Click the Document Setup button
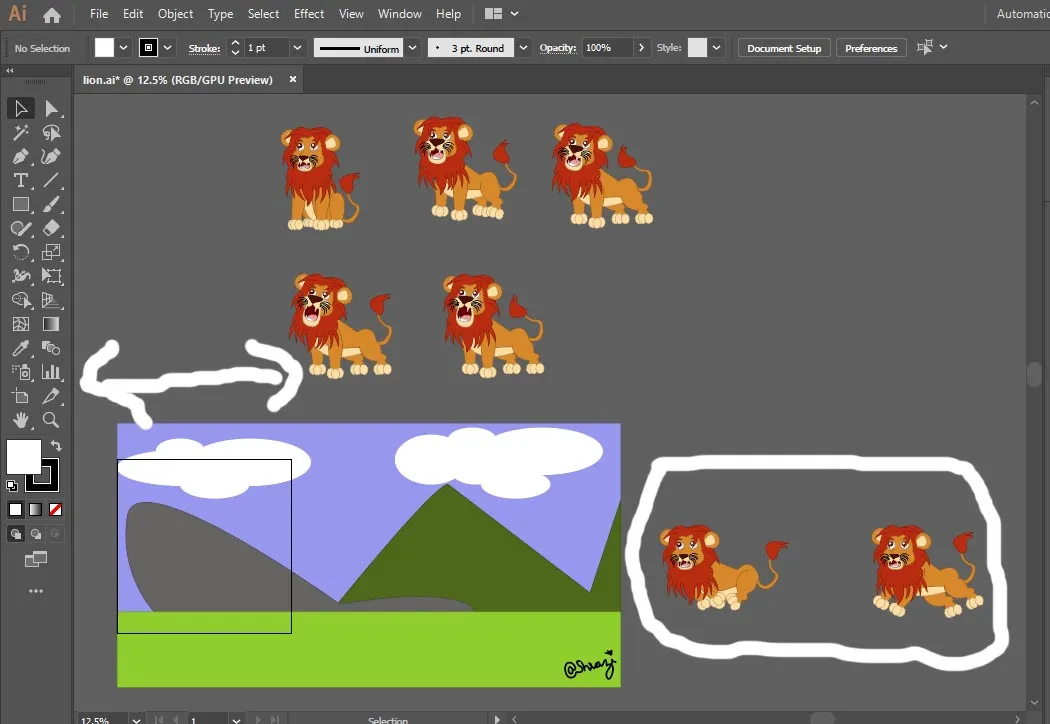This screenshot has width=1050, height=724. (784, 48)
